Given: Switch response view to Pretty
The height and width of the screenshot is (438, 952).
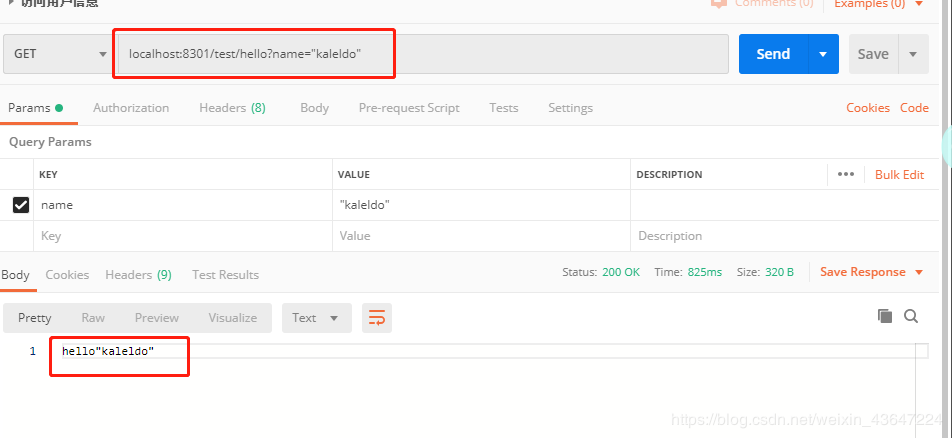Looking at the screenshot, I should [35, 318].
